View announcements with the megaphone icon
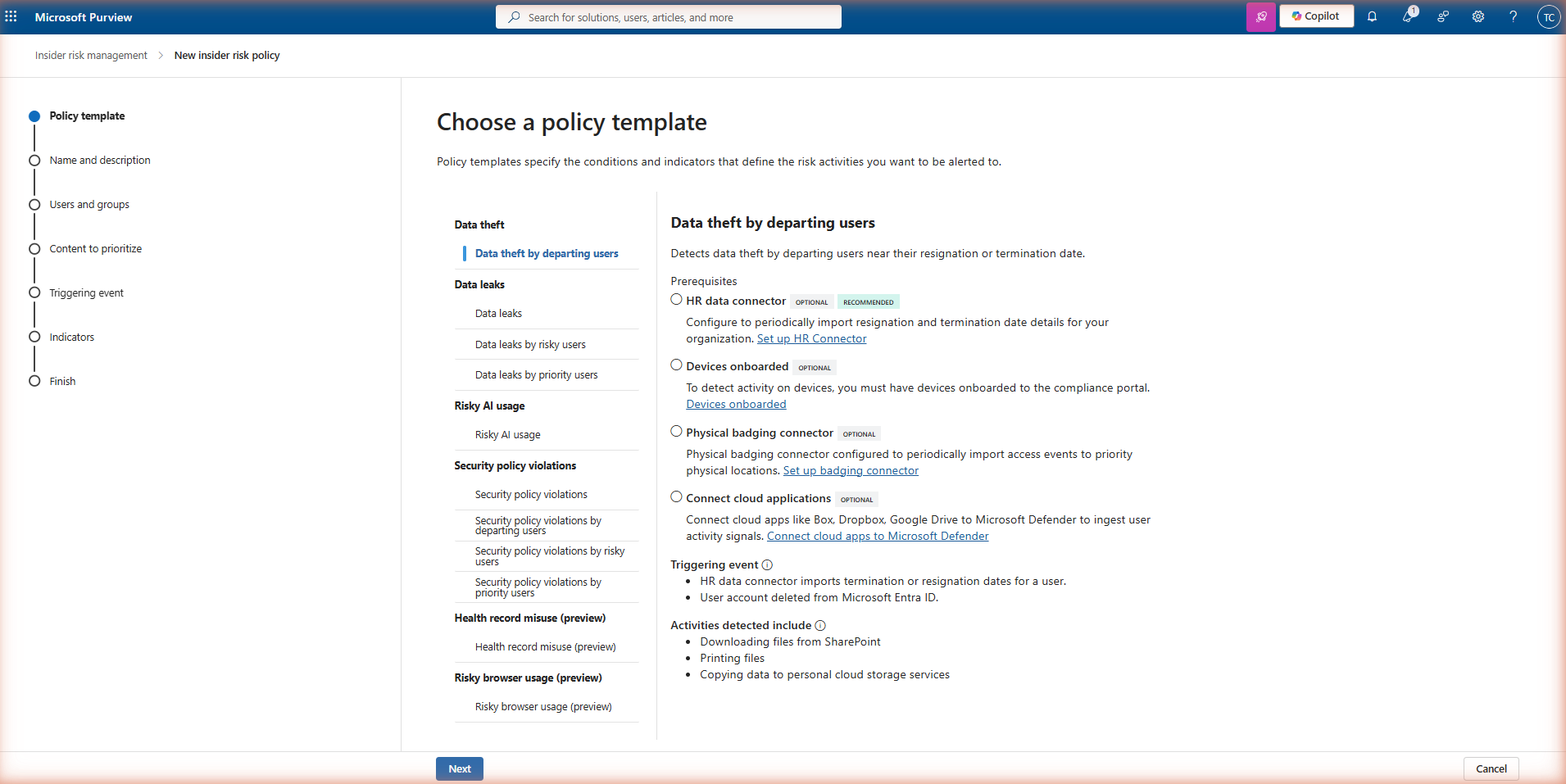 coord(1409,17)
